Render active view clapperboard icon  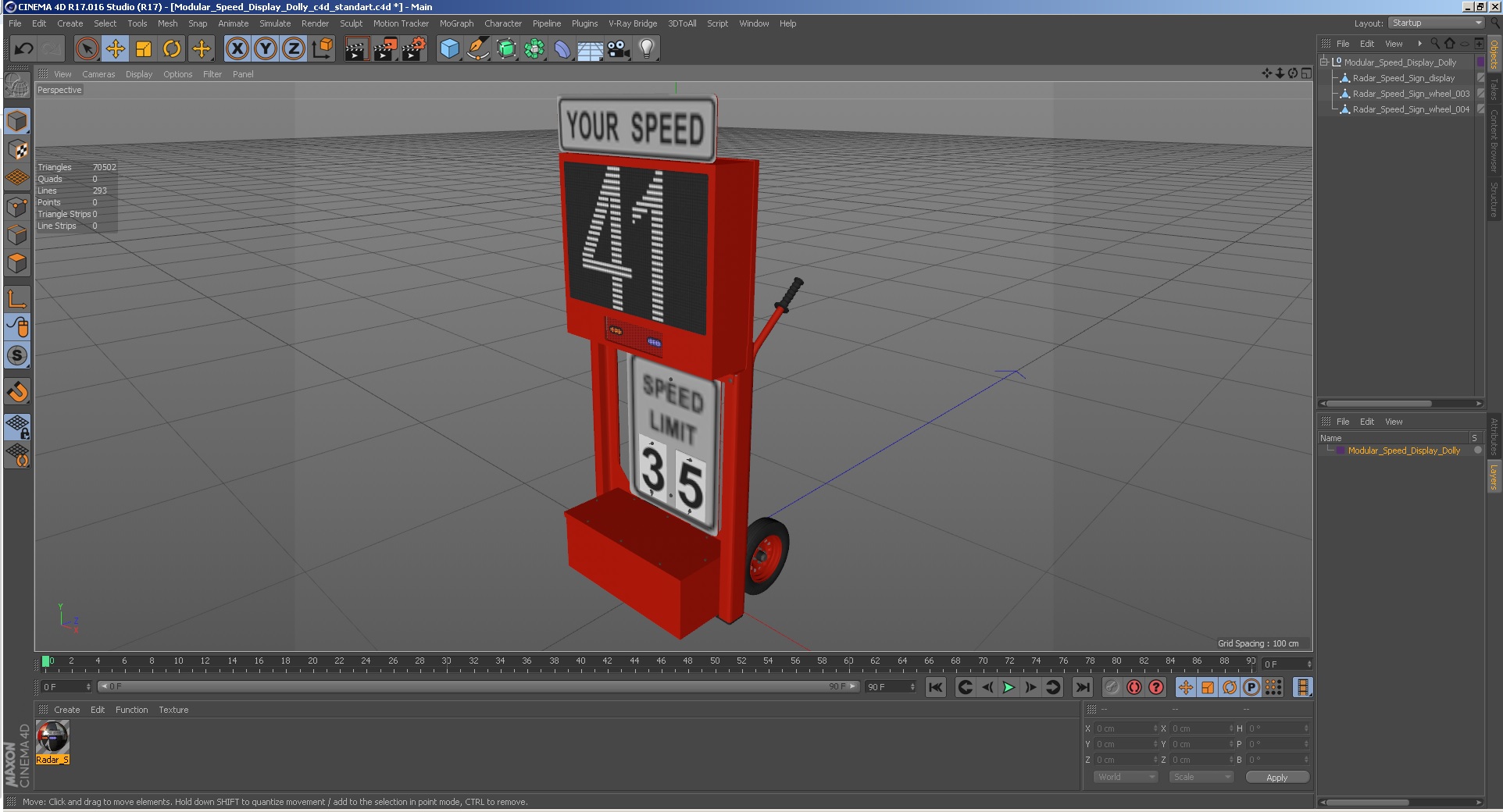coord(356,49)
